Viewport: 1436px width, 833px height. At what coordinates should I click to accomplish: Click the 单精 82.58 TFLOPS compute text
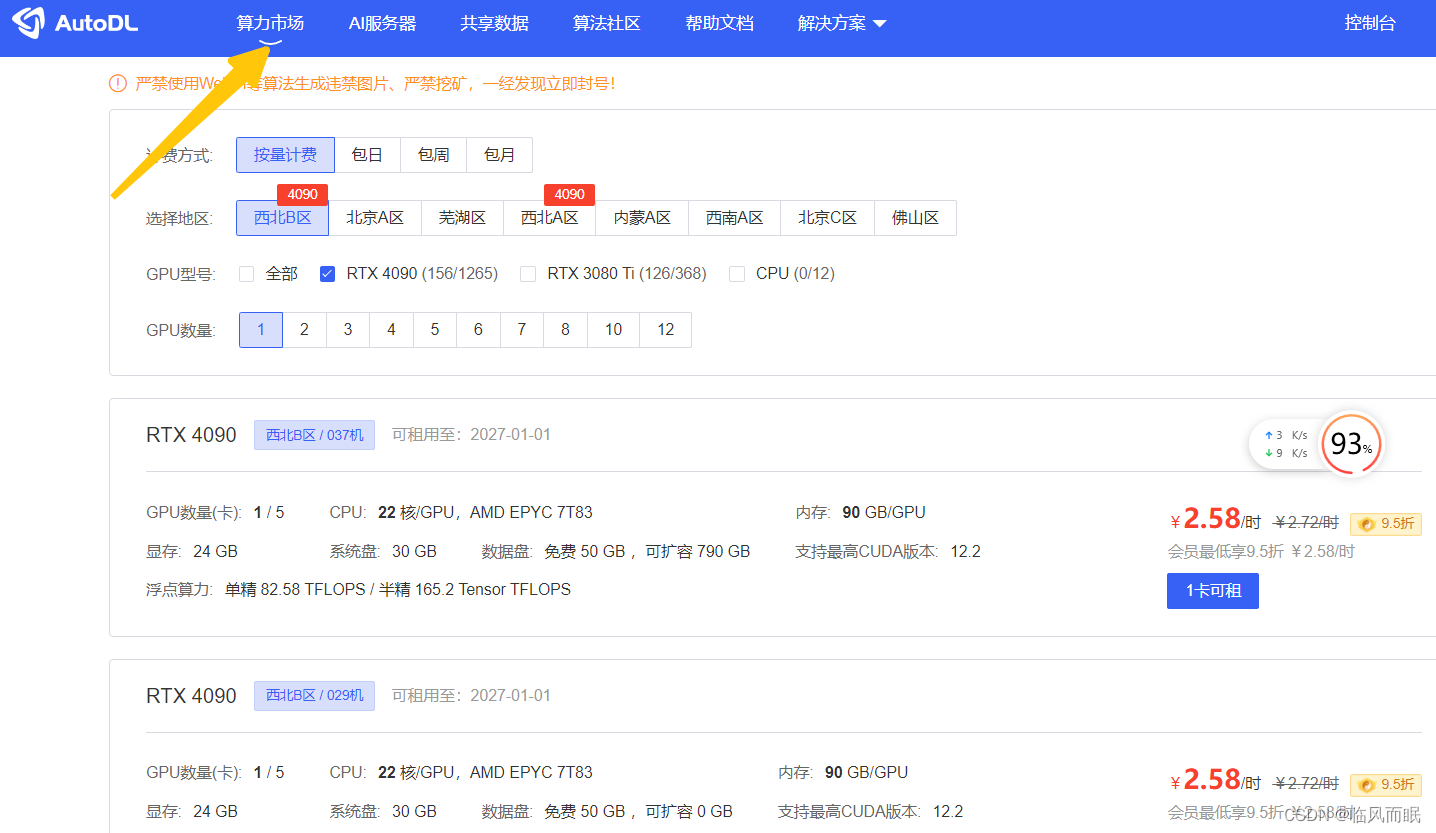[x=295, y=590]
